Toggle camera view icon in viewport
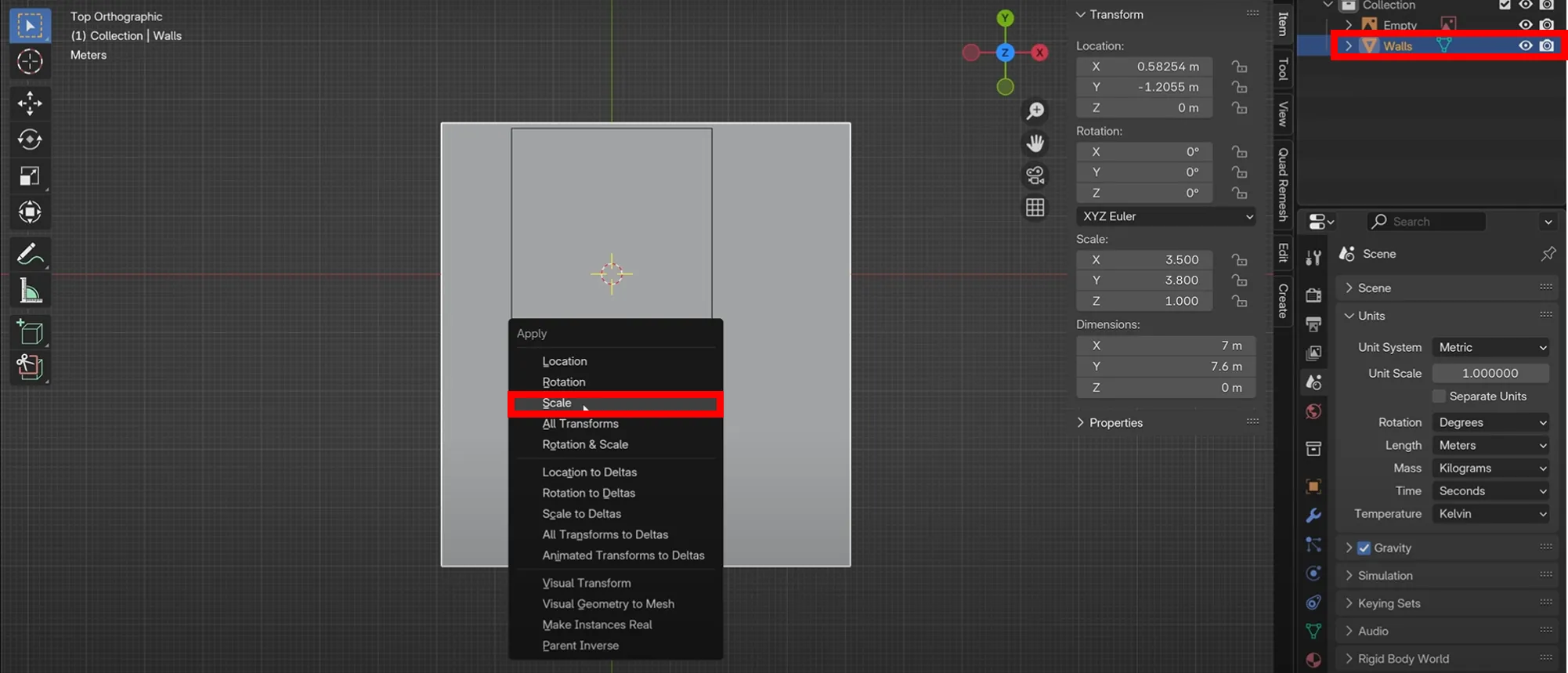This screenshot has height=673, width=1568. coord(1035,175)
